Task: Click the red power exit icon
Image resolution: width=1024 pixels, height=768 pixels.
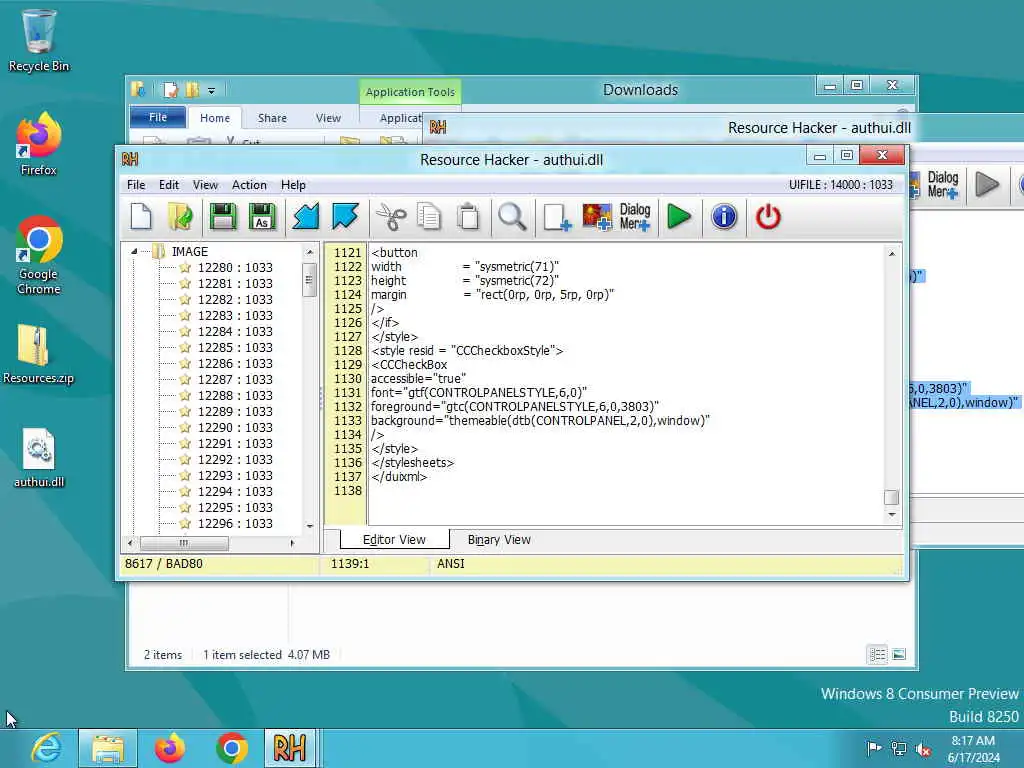Action: point(768,217)
